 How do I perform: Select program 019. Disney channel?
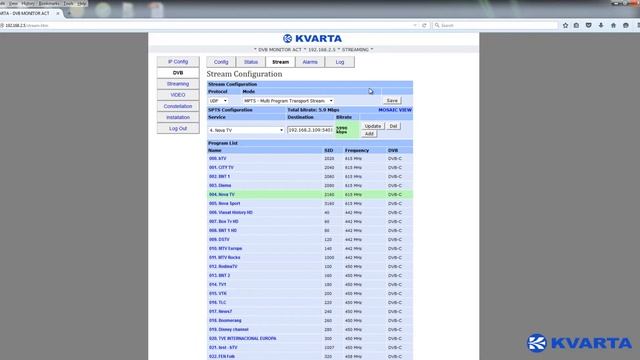(x=229, y=329)
